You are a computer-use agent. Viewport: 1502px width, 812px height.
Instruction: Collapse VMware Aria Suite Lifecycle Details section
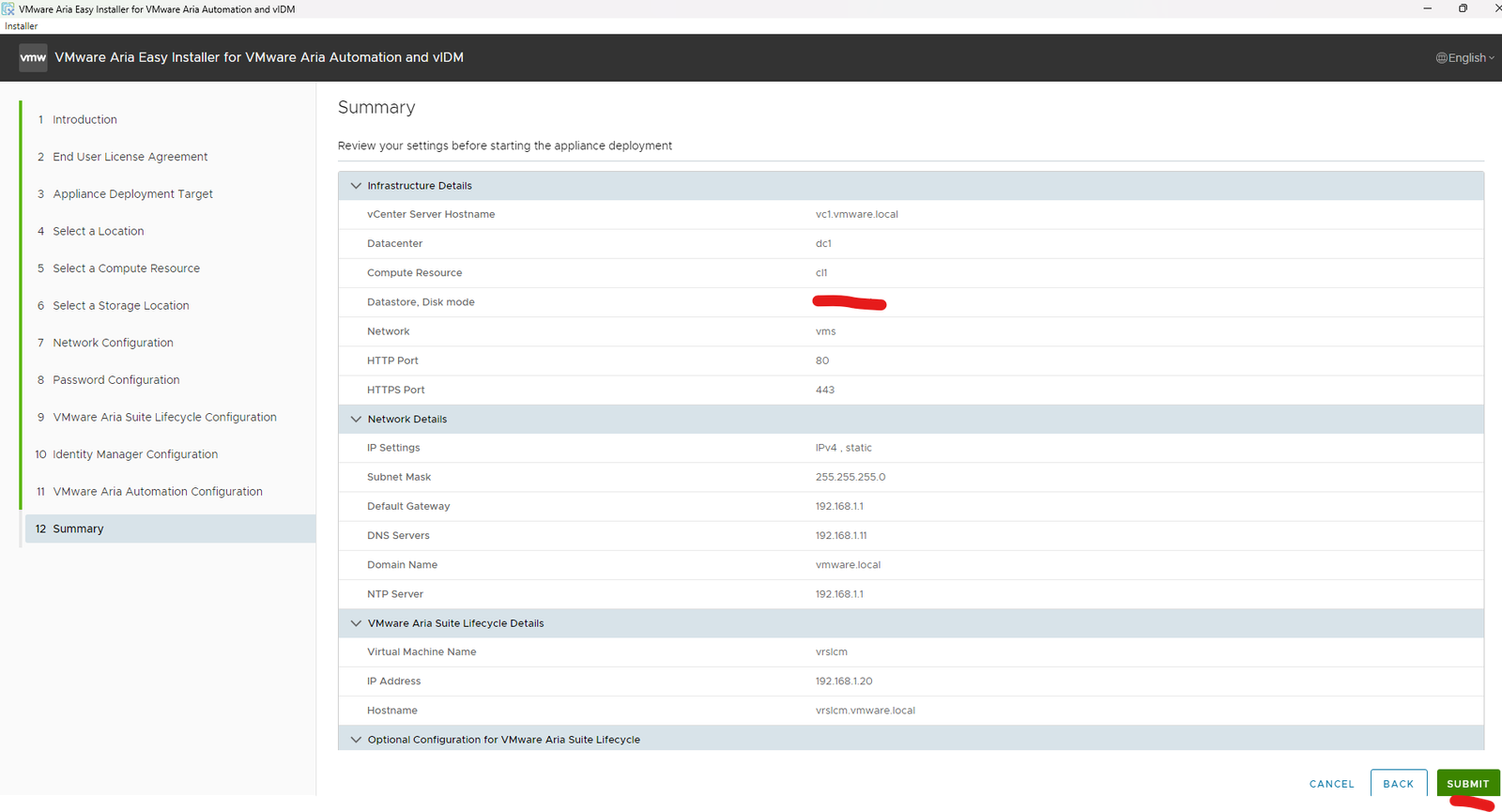(x=356, y=623)
